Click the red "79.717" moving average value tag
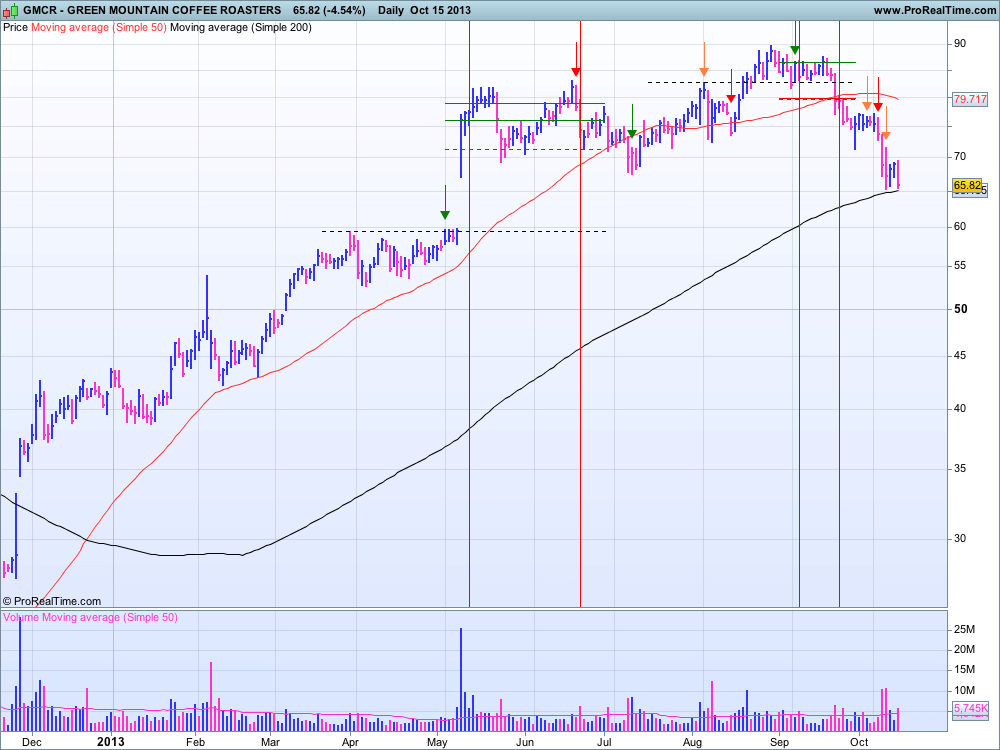 970,99
